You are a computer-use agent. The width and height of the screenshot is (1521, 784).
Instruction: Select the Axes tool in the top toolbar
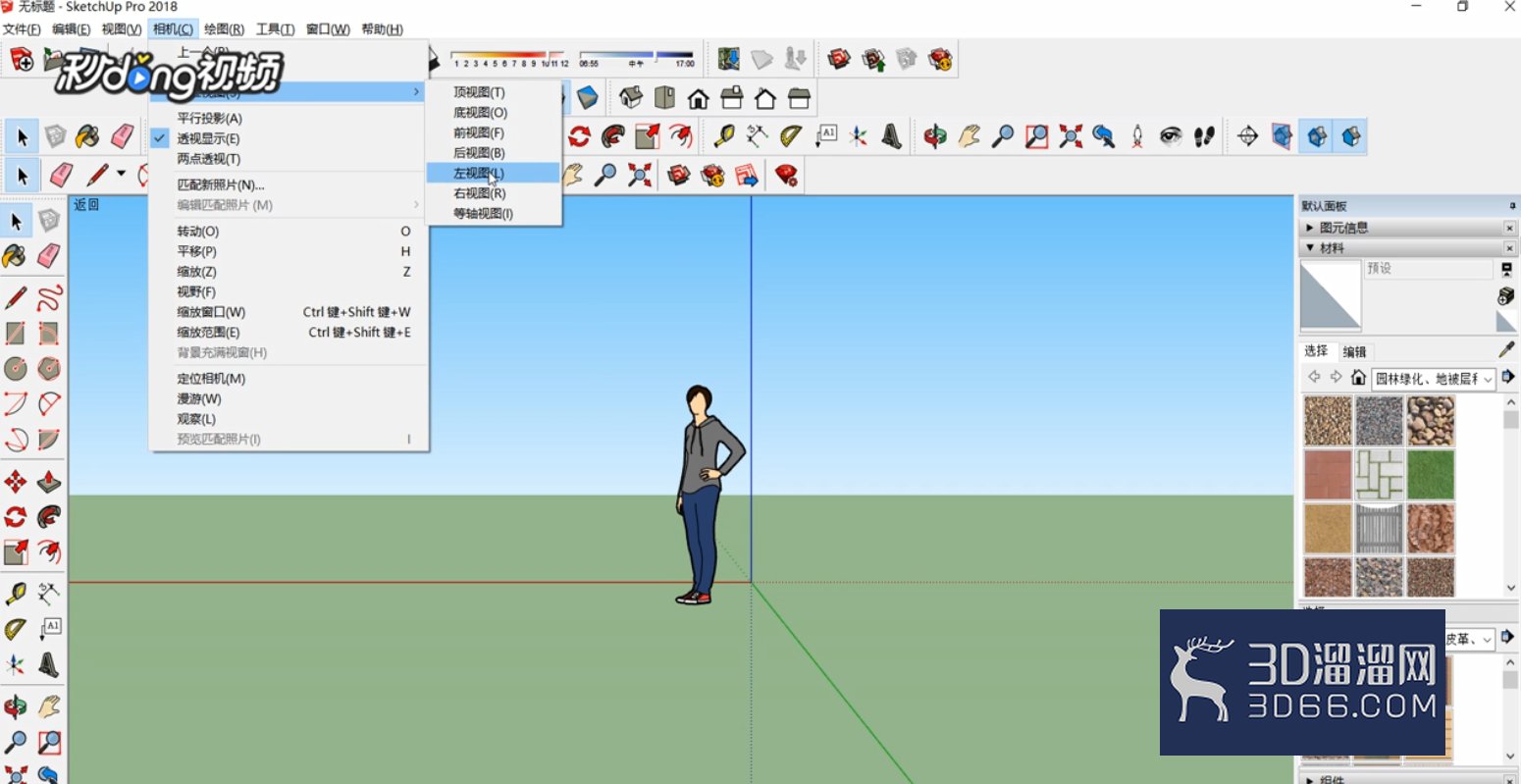(x=859, y=136)
